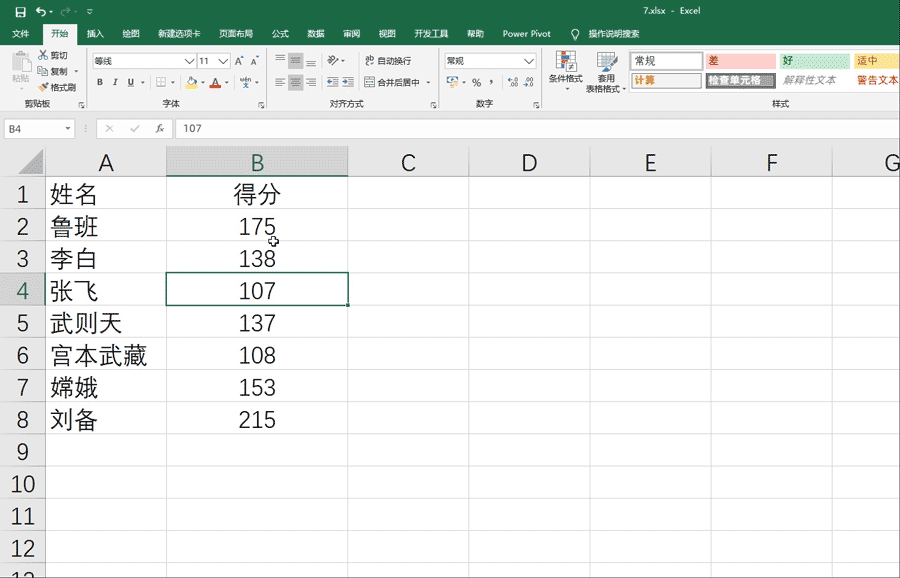Click the Select All corner triangle
The height and width of the screenshot is (578, 900).
tap(30, 162)
